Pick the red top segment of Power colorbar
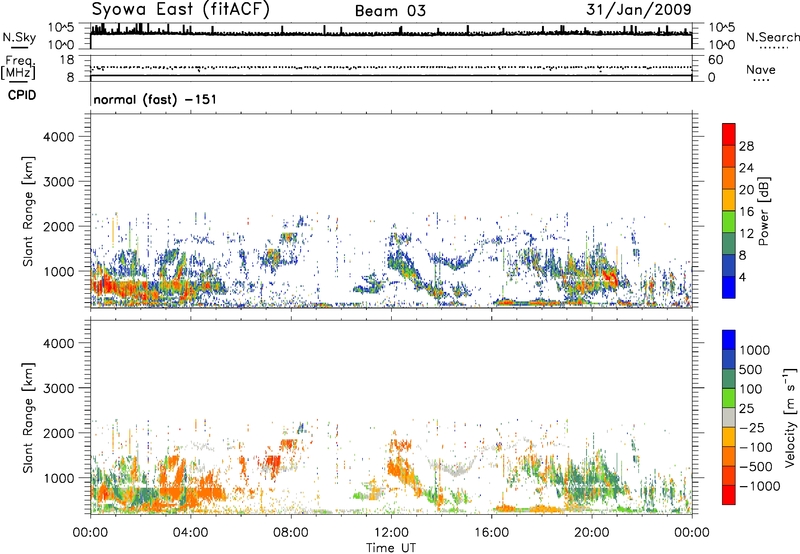 point(729,135)
